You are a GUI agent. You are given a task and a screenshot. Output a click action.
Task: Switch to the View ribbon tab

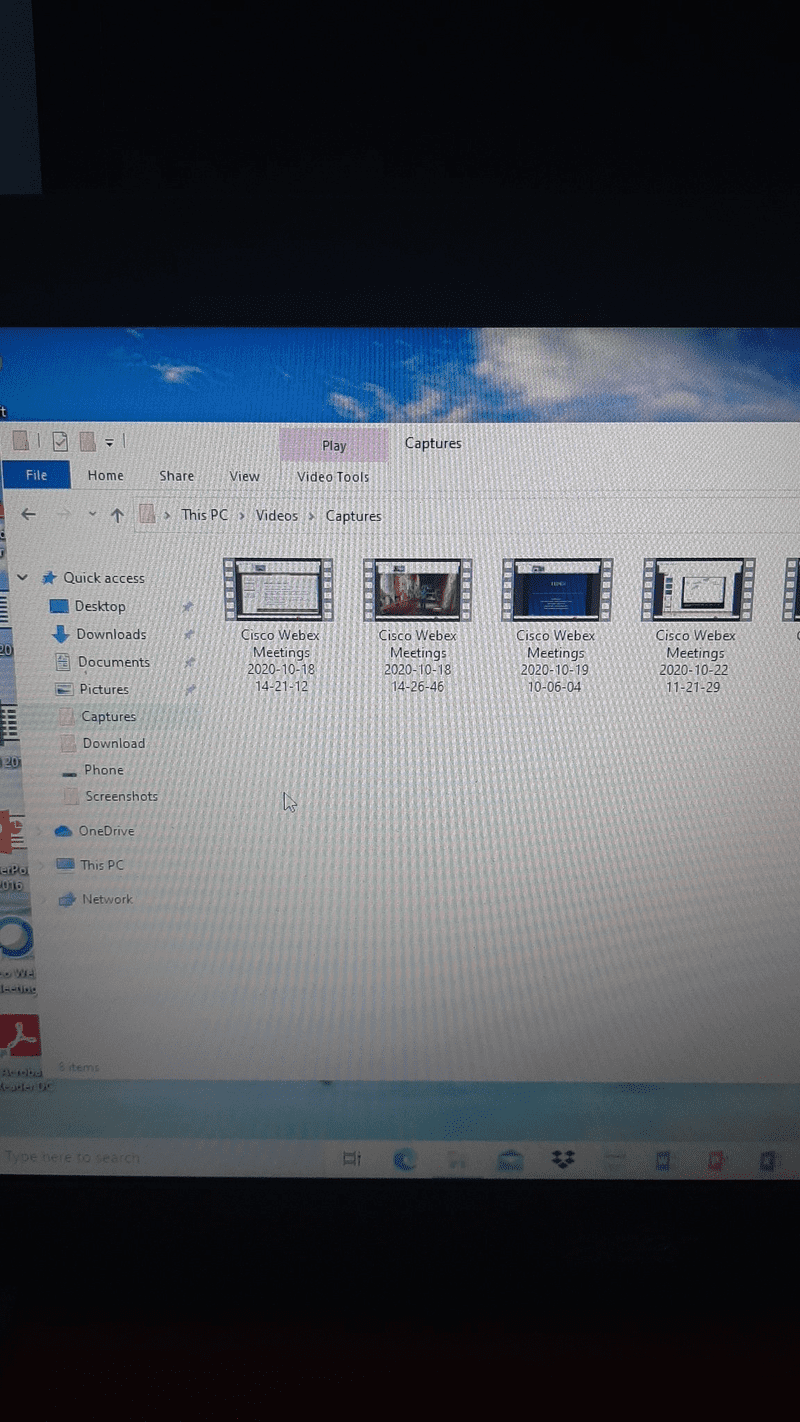(244, 477)
